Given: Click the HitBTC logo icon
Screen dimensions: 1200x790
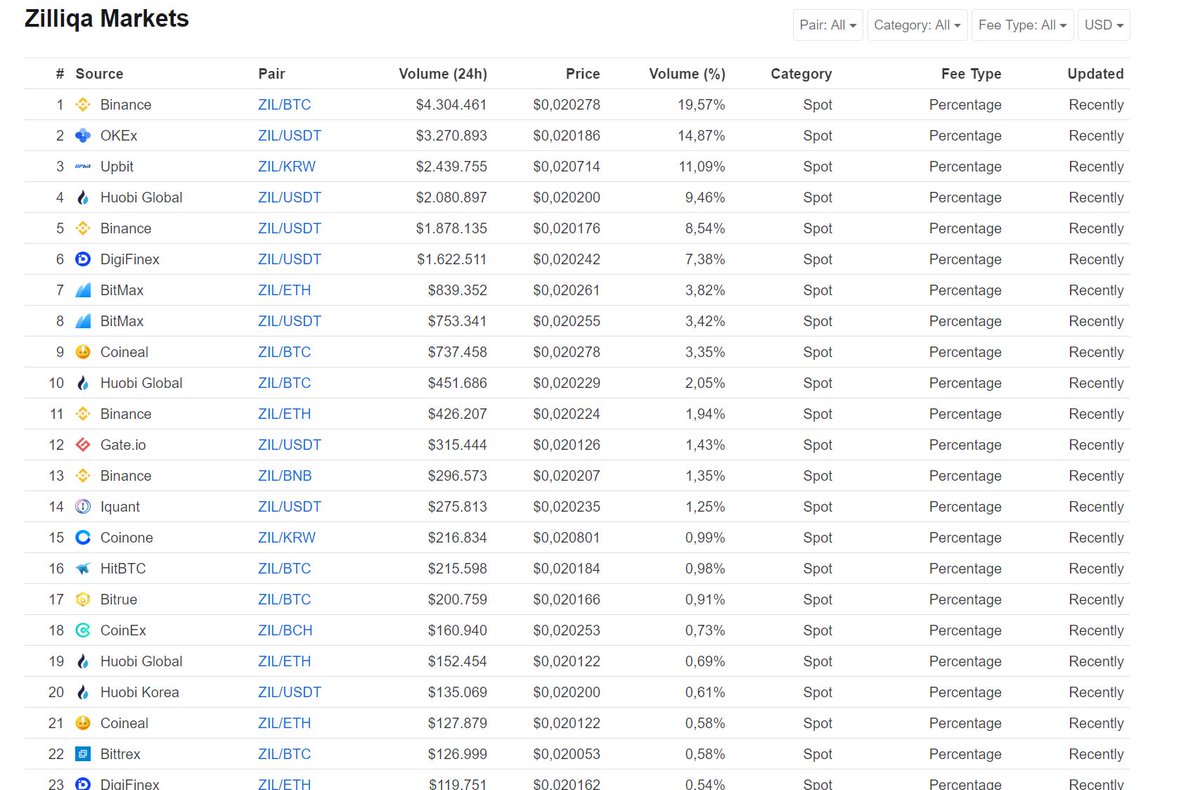Looking at the screenshot, I should click(83, 570).
